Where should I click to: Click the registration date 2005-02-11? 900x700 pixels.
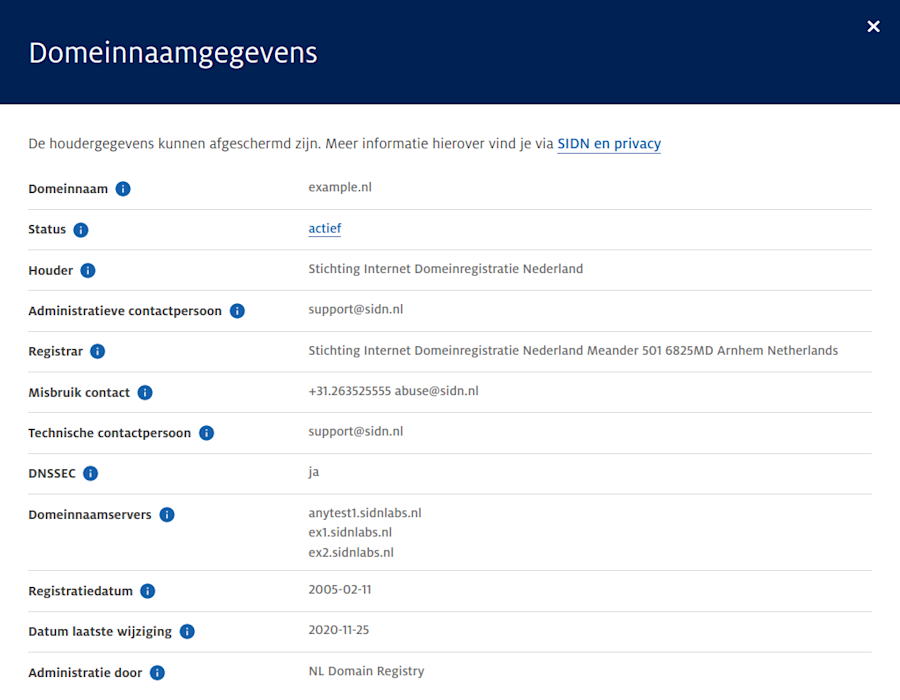340,589
